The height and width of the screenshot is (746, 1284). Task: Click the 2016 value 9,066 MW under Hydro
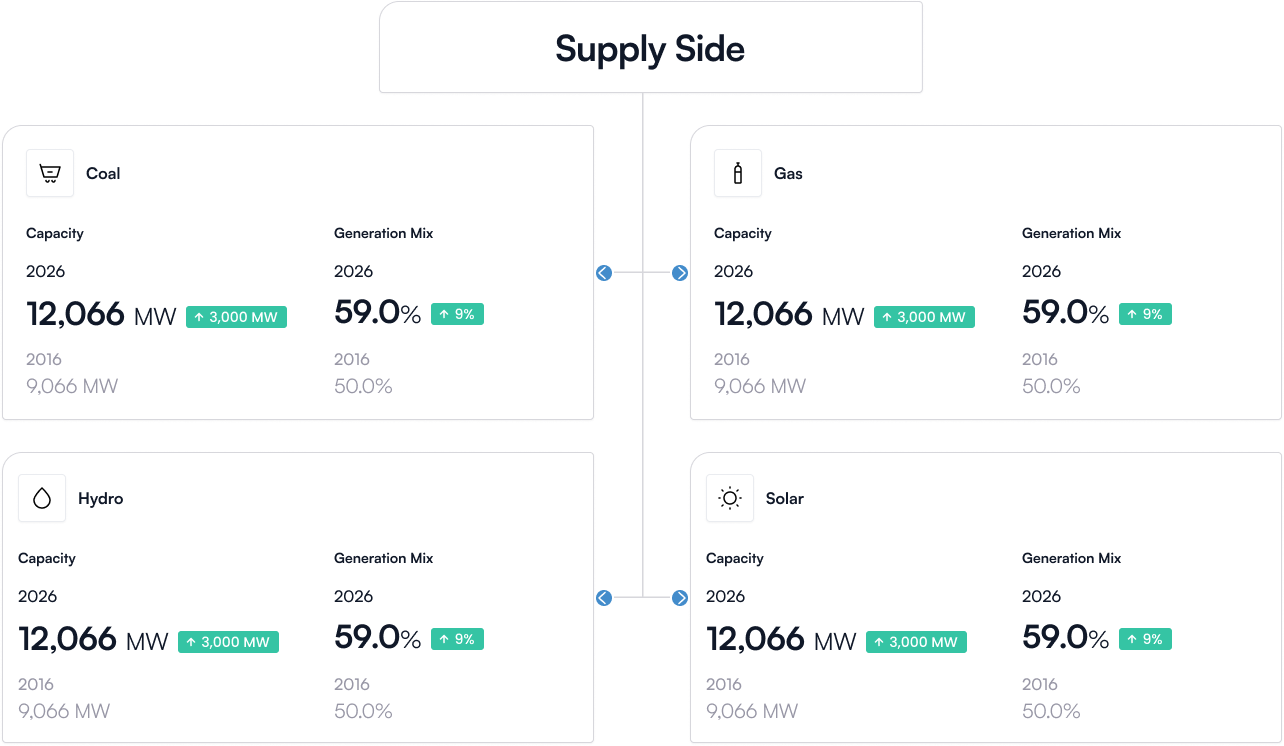tap(63, 711)
